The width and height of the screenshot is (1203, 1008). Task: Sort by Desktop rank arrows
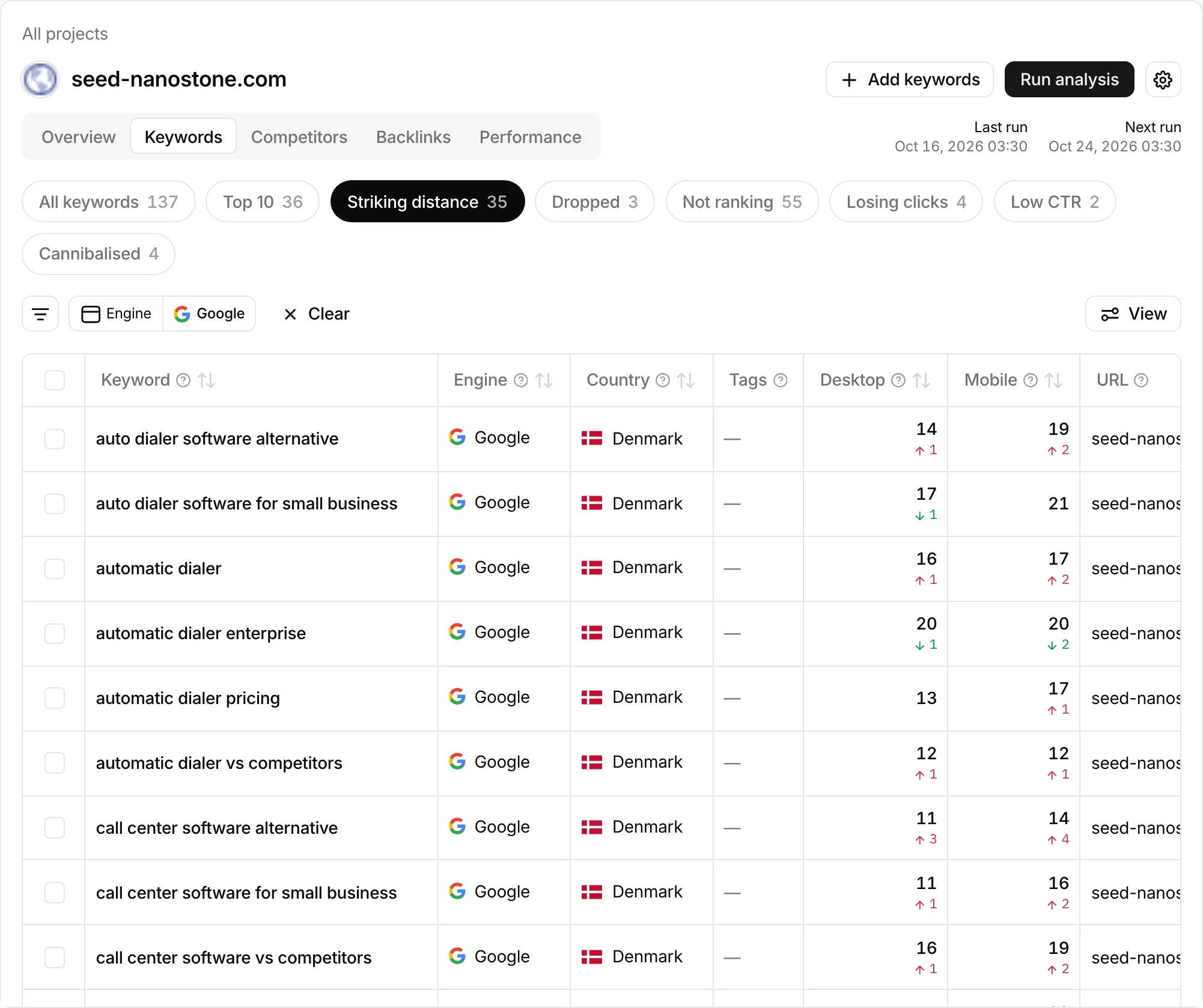point(922,380)
